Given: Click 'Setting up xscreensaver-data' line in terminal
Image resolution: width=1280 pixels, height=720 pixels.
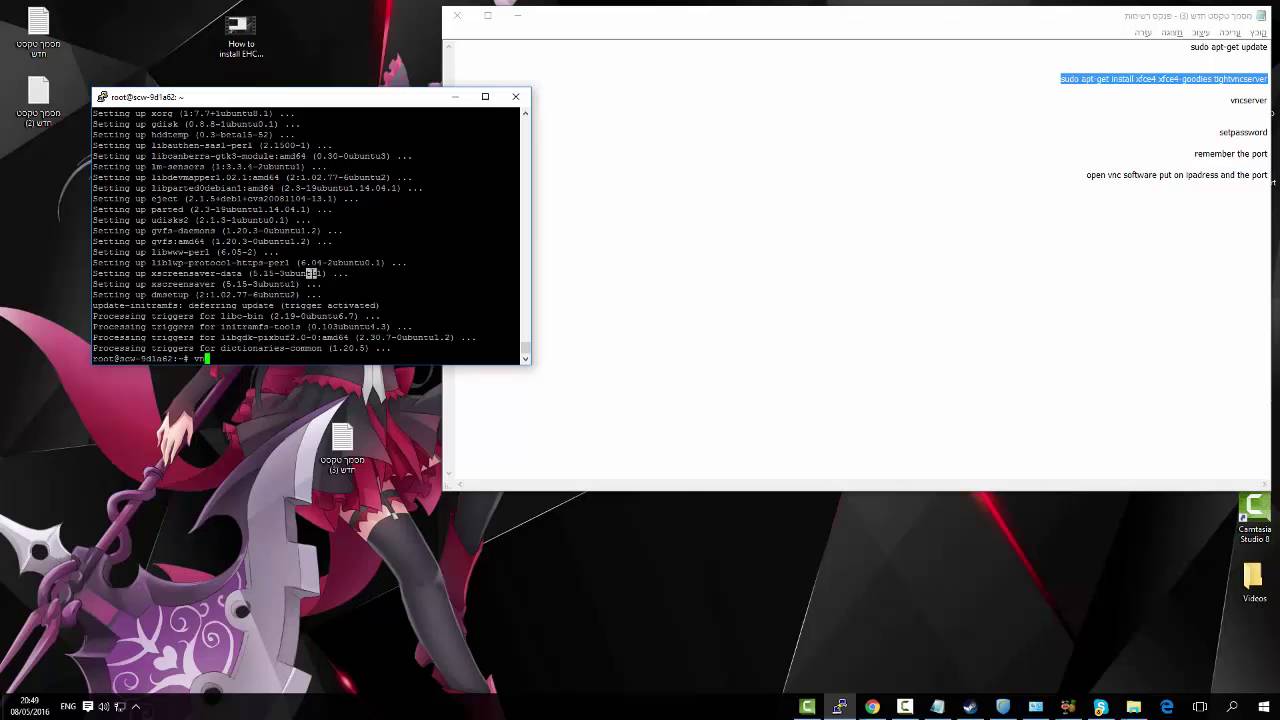Looking at the screenshot, I should 220,273.
